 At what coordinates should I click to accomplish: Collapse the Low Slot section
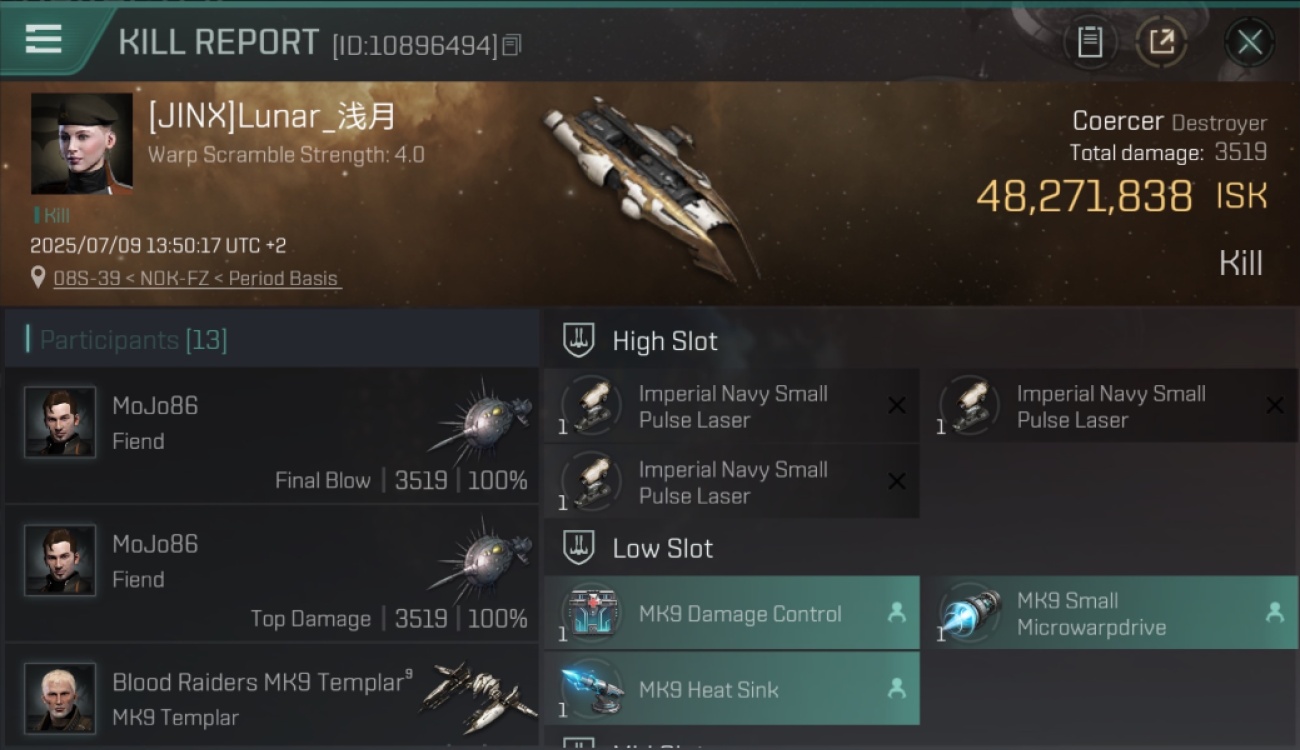pos(639,548)
